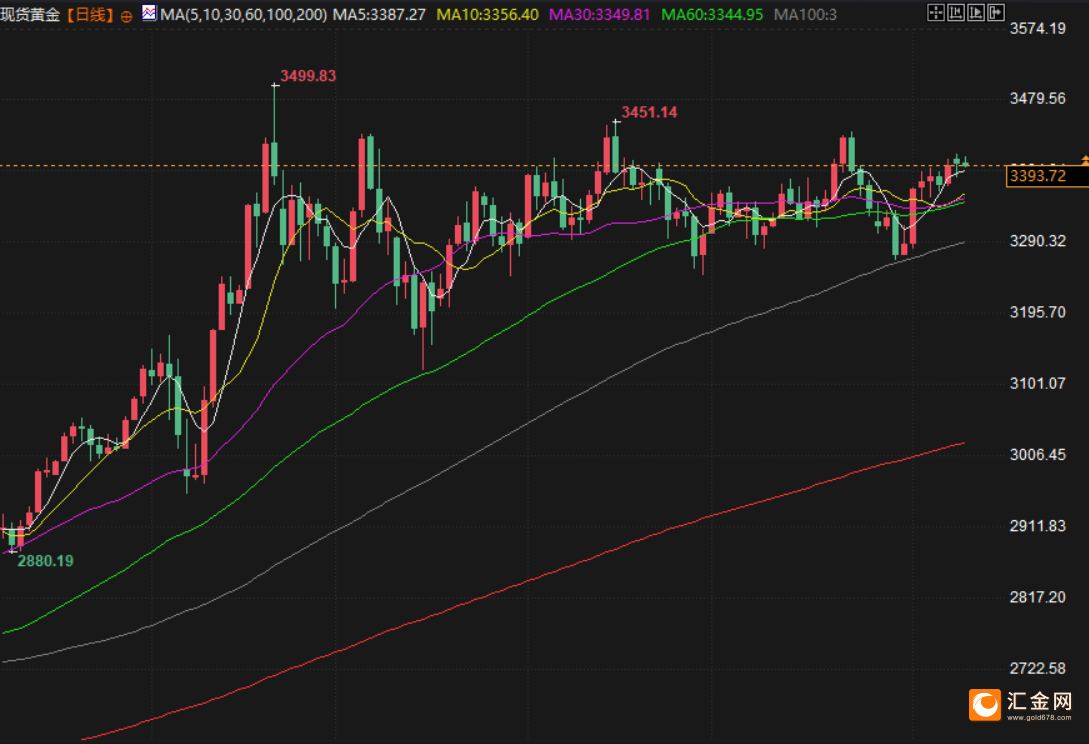Image resolution: width=1089 pixels, height=744 pixels.
Task: Click the small orange arrow marker at the right edge
Action: point(1084,160)
